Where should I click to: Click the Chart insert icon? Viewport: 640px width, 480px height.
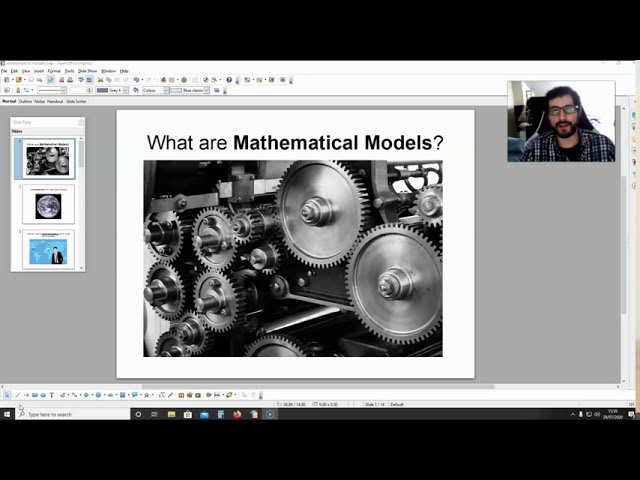coord(163,80)
